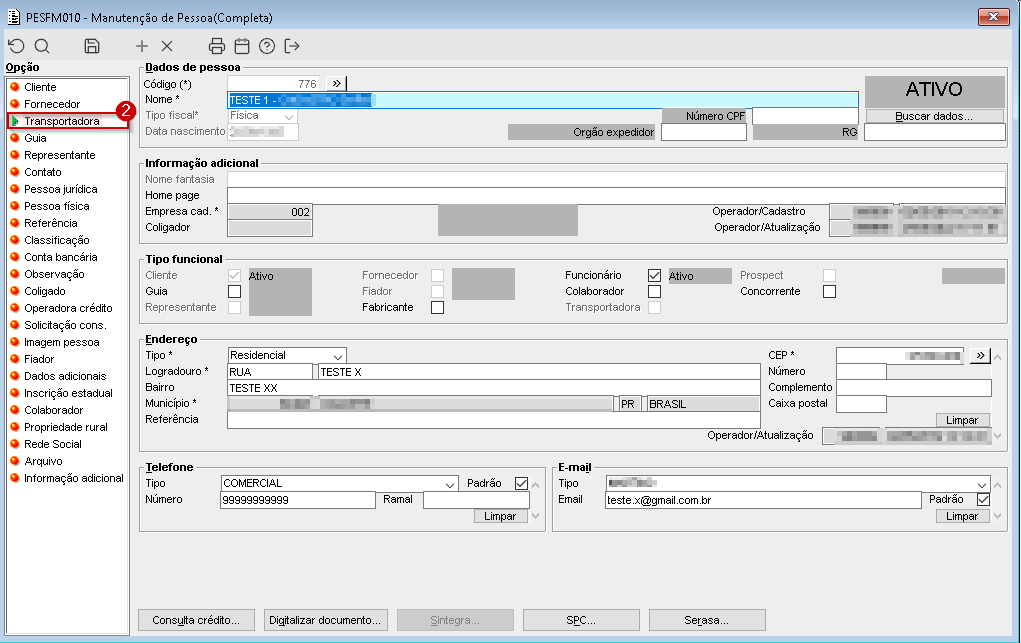The image size is (1021, 643).
Task: Toggle the Concorrente checkbox
Action: tap(829, 291)
